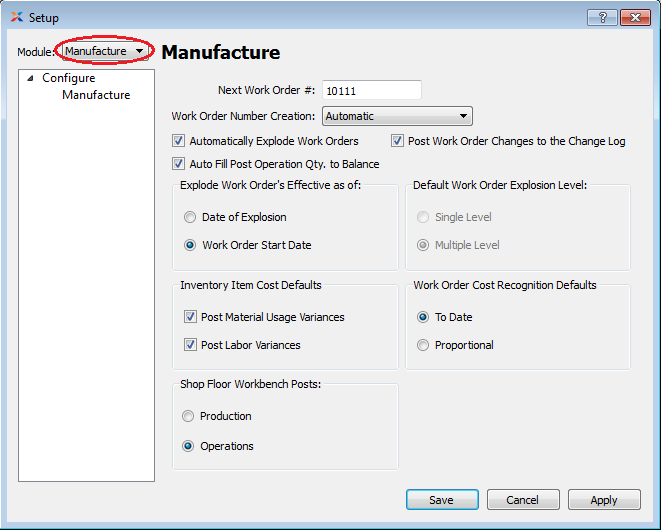Uncheck Post Work Order Changes to Change Log
This screenshot has width=661, height=530.
(x=398, y=141)
